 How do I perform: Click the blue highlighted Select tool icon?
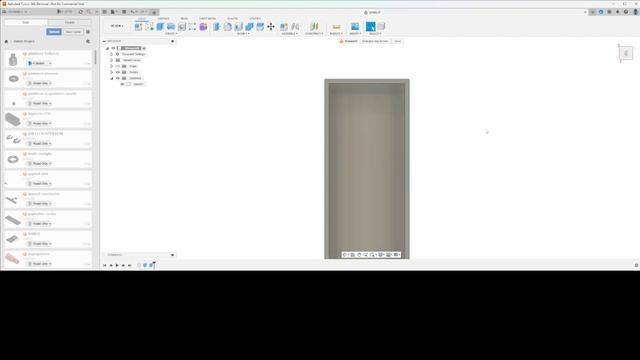point(371,27)
